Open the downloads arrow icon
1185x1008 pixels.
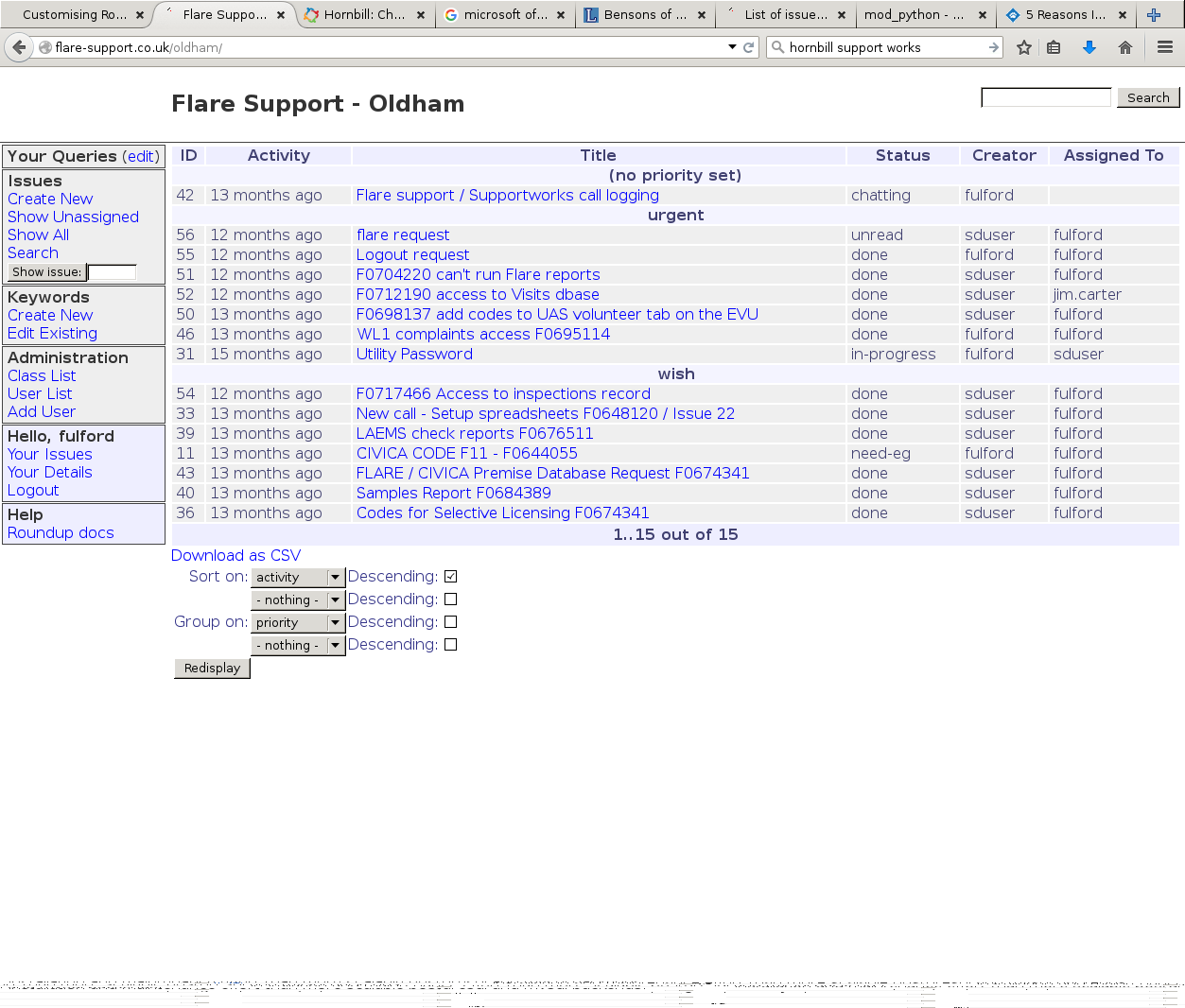pos(1089,47)
